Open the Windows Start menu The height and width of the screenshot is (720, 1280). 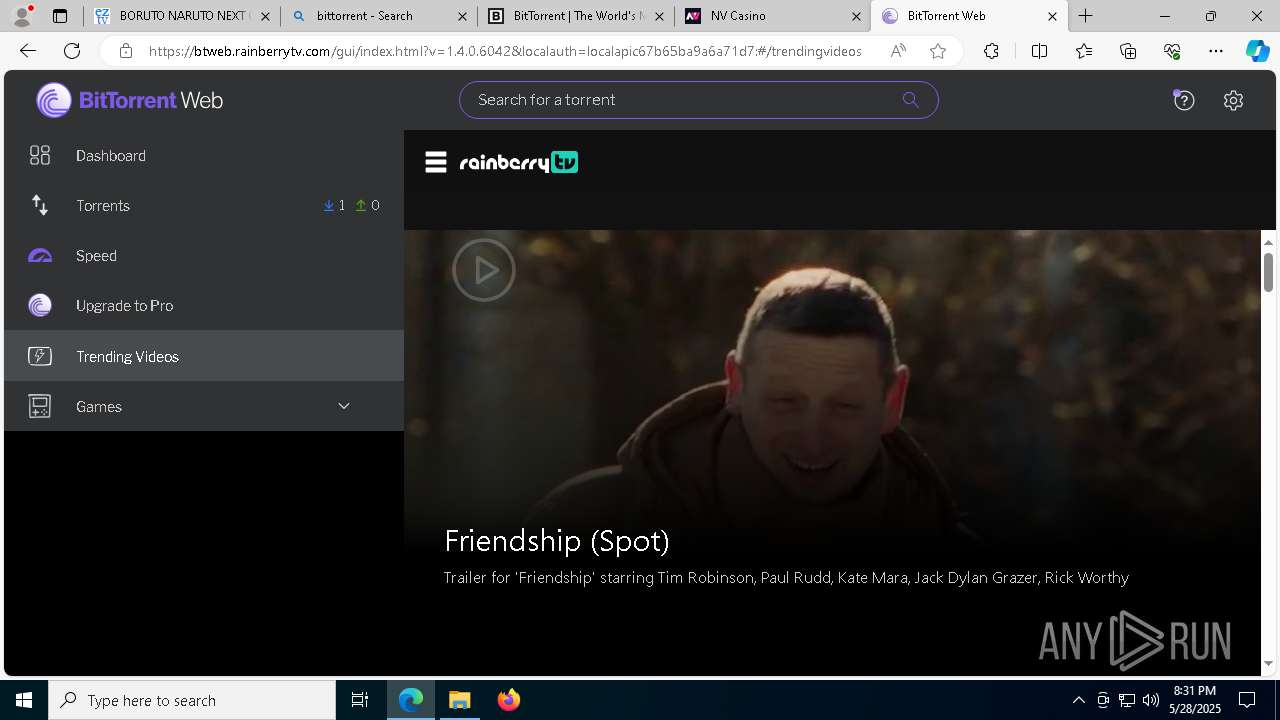pyautogui.click(x=24, y=700)
